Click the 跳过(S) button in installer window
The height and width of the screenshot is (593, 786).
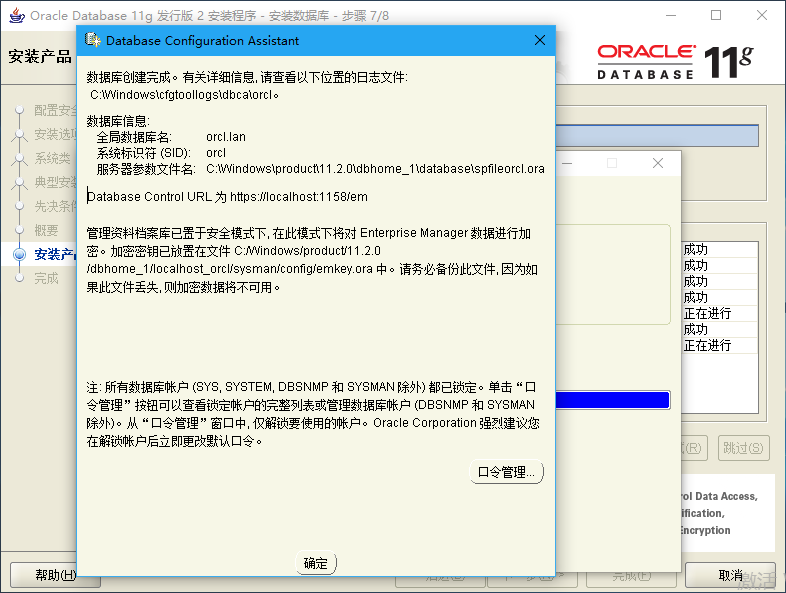[743, 448]
